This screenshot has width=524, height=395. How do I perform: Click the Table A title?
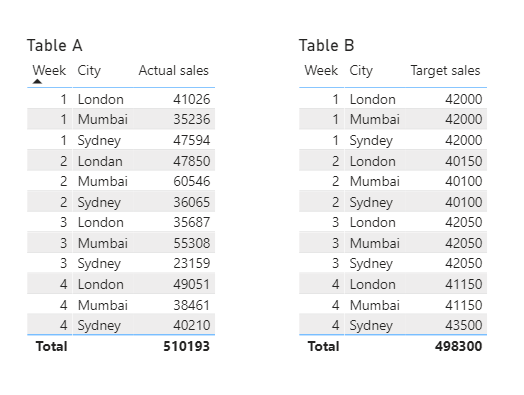[54, 45]
